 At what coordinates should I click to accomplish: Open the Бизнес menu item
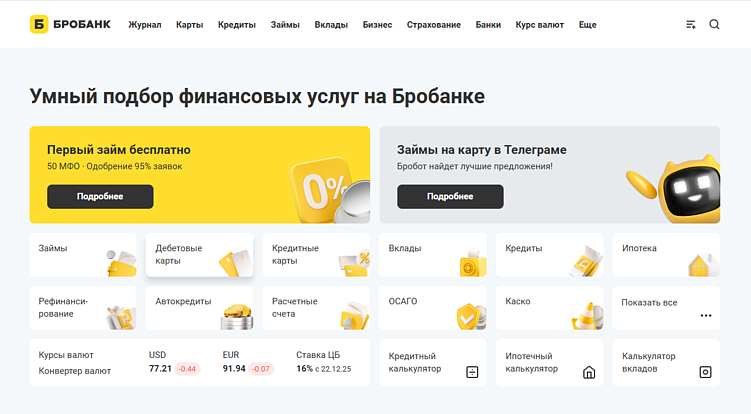[377, 25]
